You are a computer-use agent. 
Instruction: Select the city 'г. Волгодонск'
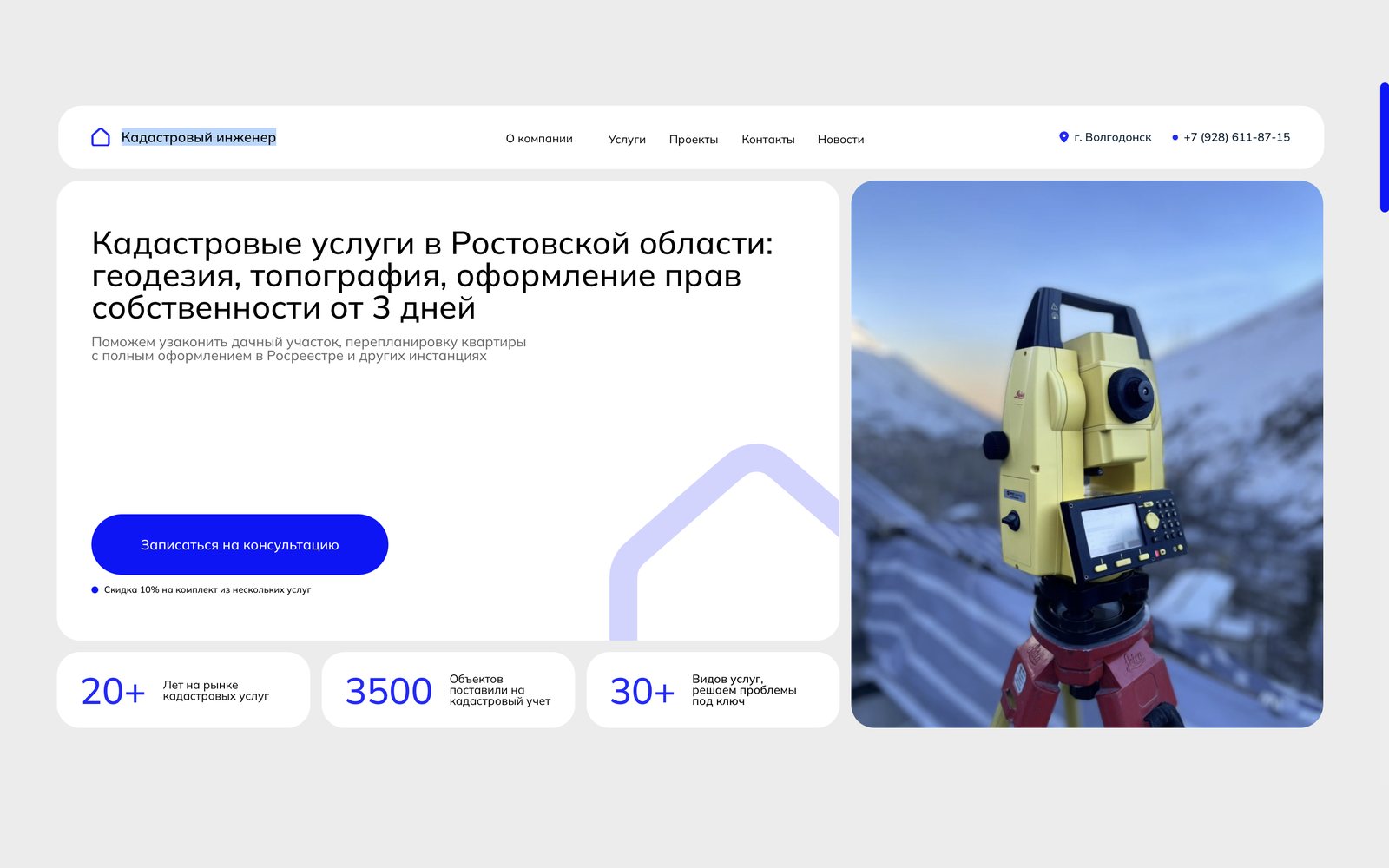pos(1113,137)
